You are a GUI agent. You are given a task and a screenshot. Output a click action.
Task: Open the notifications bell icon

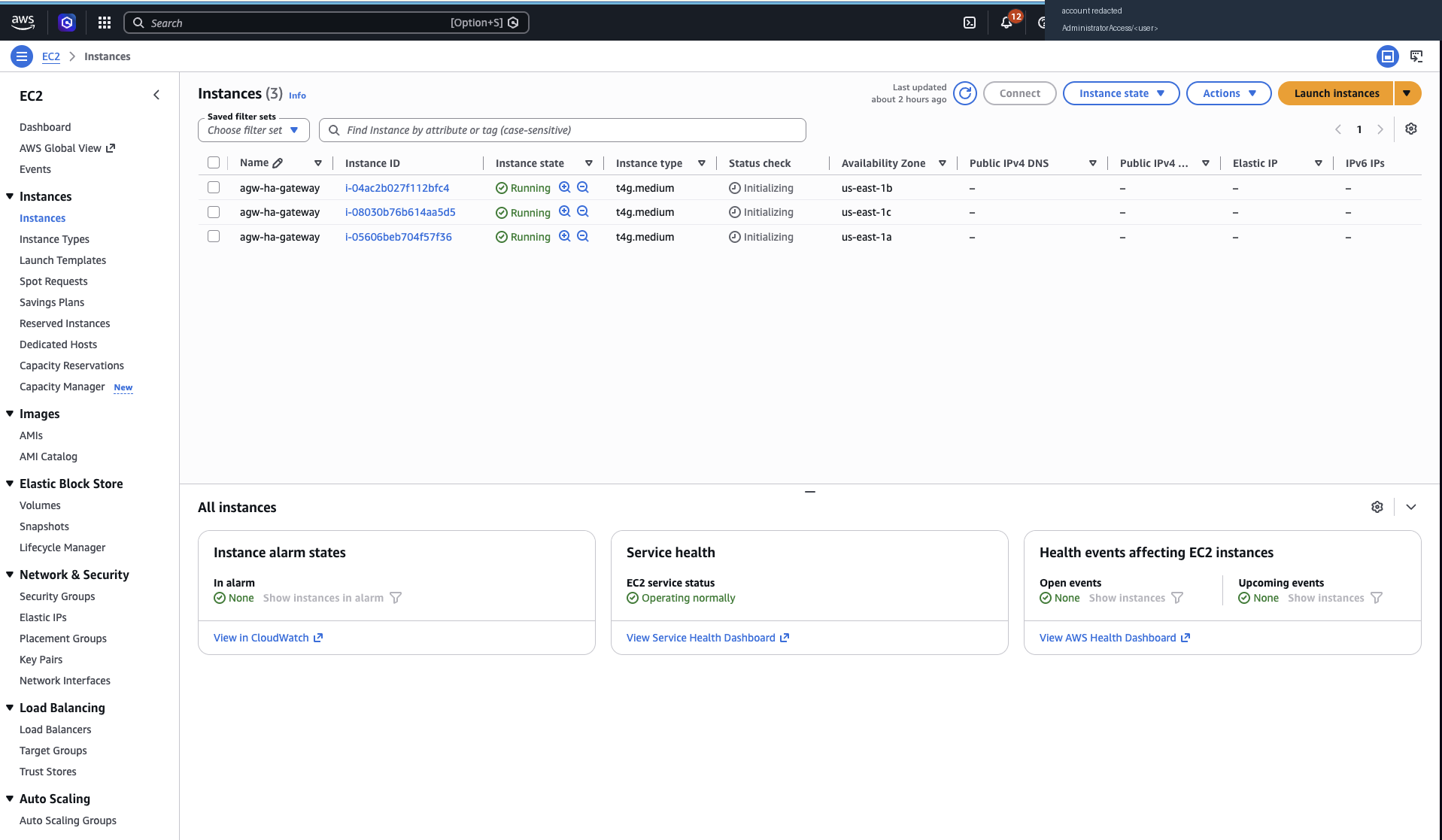[x=1006, y=23]
